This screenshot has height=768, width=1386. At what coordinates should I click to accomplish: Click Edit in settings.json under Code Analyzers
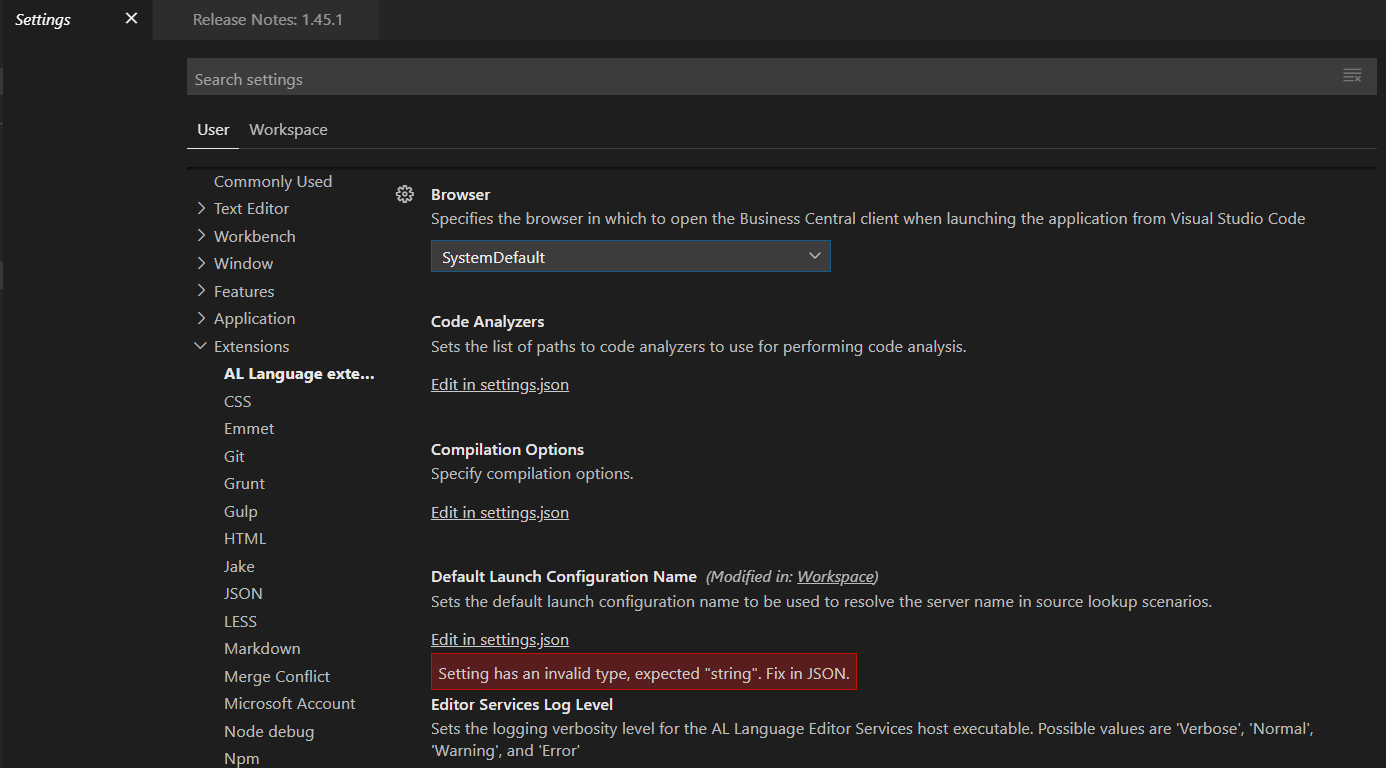499,384
